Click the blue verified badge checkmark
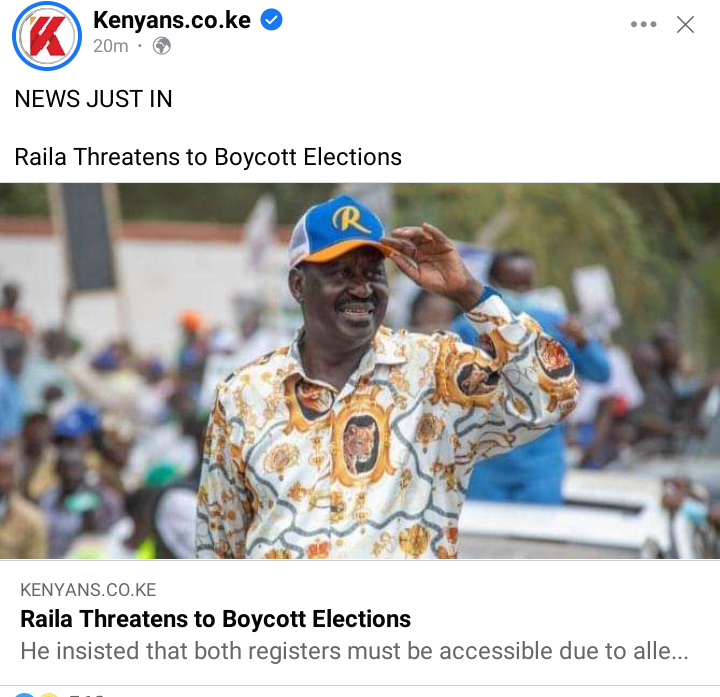 [271, 20]
